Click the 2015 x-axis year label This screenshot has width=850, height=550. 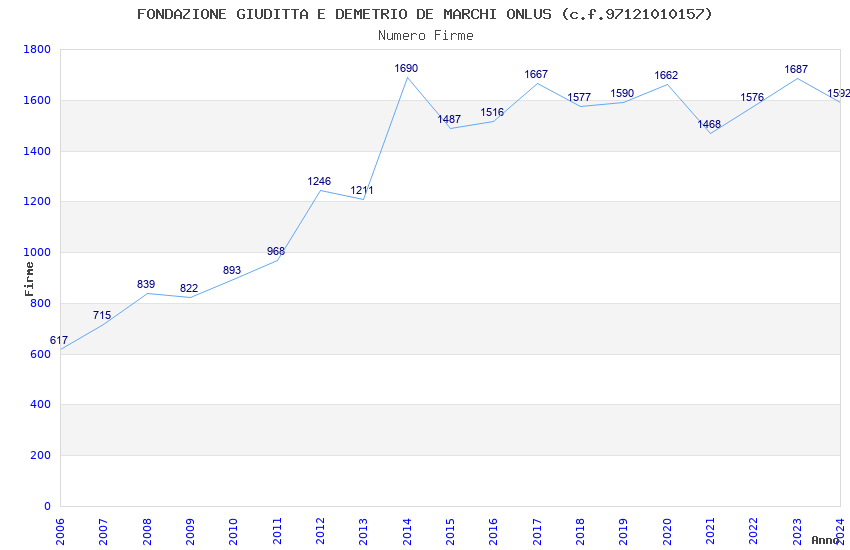click(450, 532)
